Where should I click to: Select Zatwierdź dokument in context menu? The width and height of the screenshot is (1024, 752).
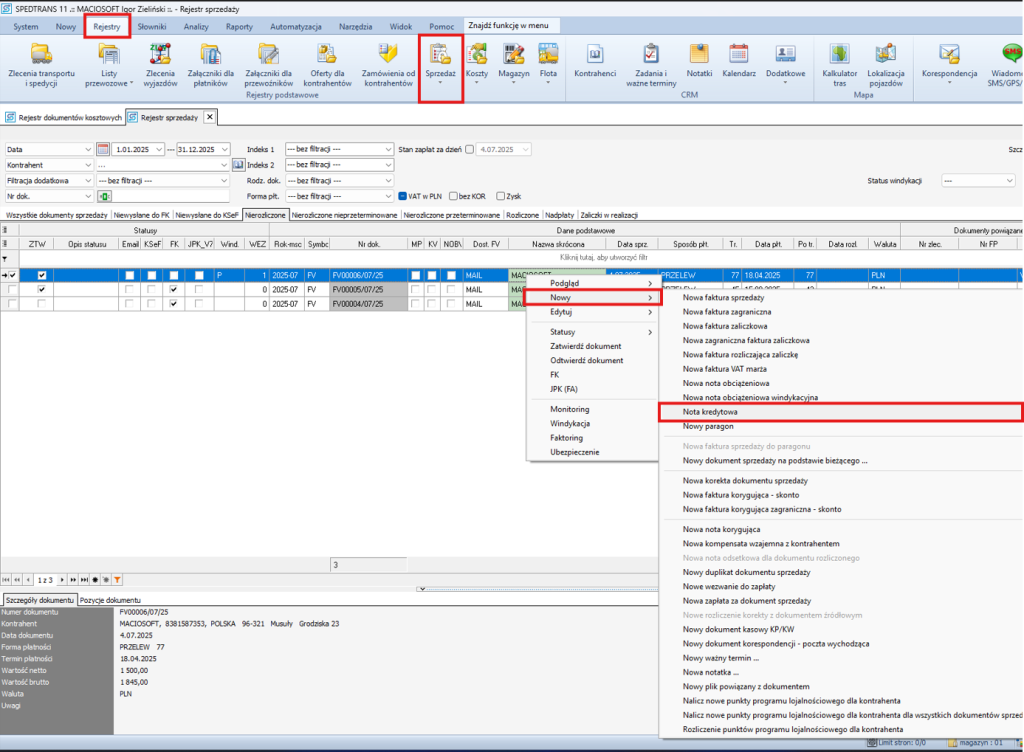point(586,346)
